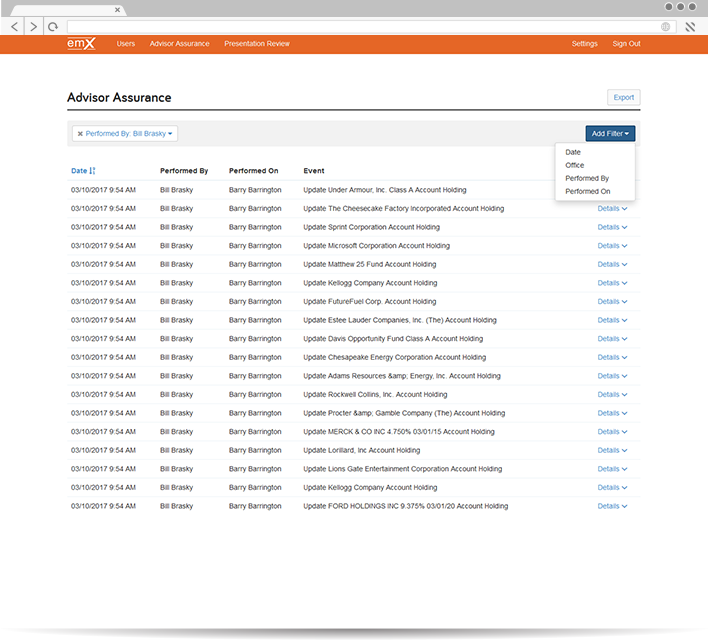
Task: Open the Add Filter dropdown
Action: [610, 134]
